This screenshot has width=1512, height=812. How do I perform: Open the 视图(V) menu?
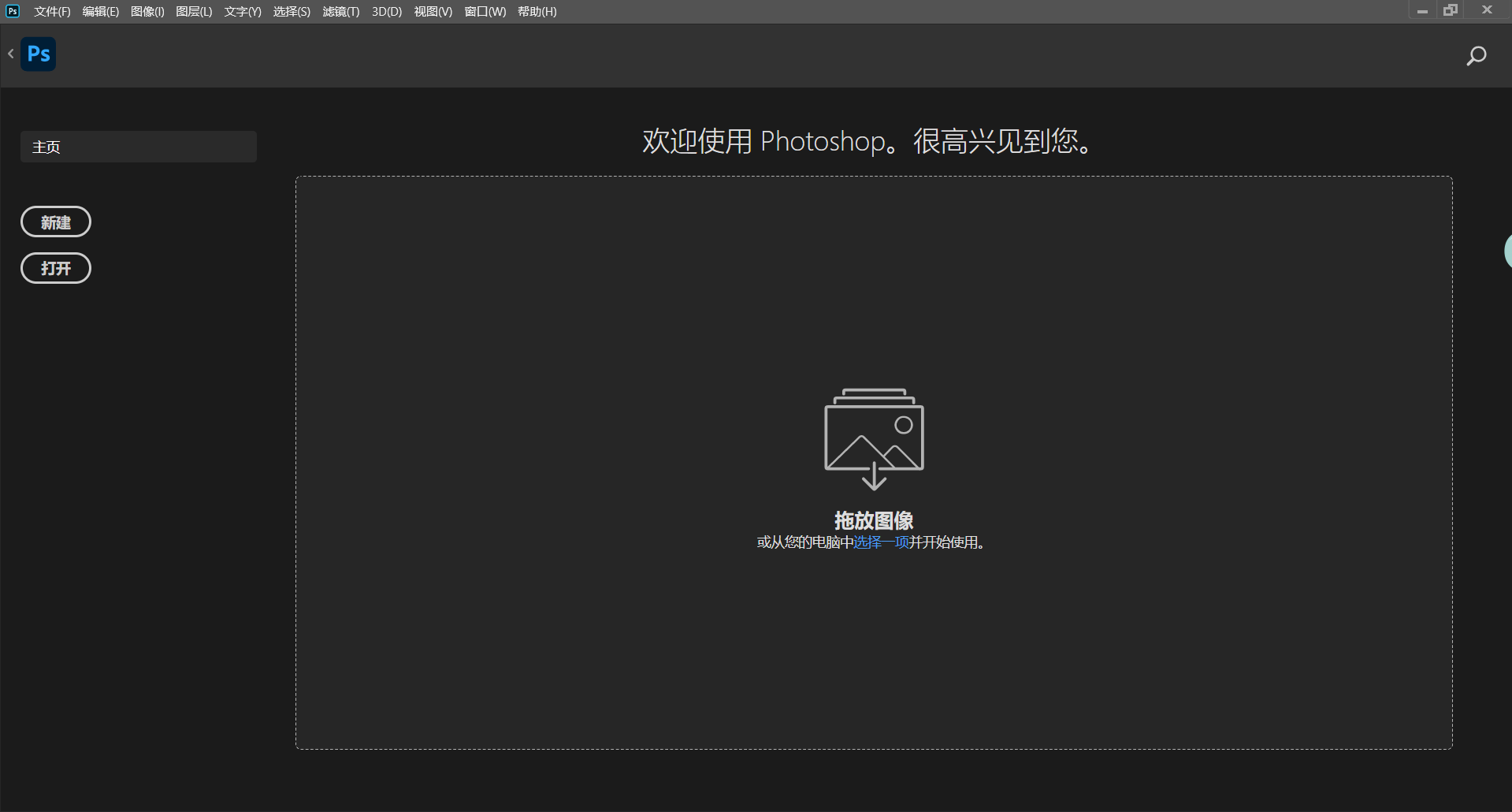(433, 12)
